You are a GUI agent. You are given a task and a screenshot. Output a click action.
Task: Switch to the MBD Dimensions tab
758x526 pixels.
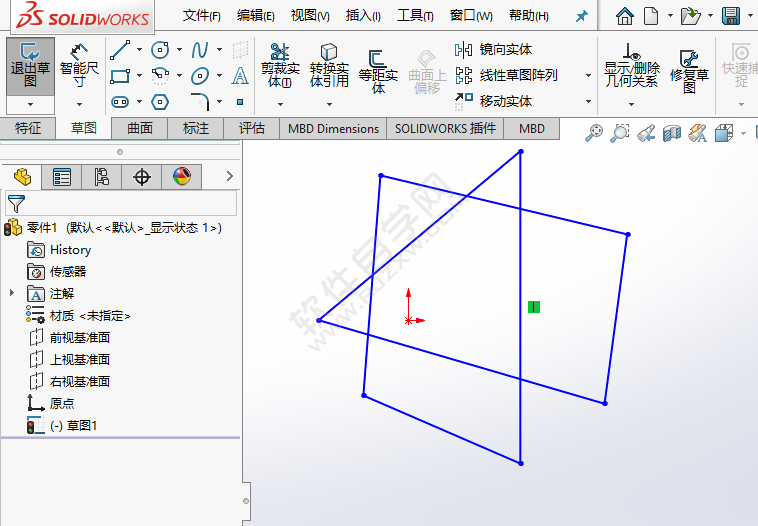333,129
